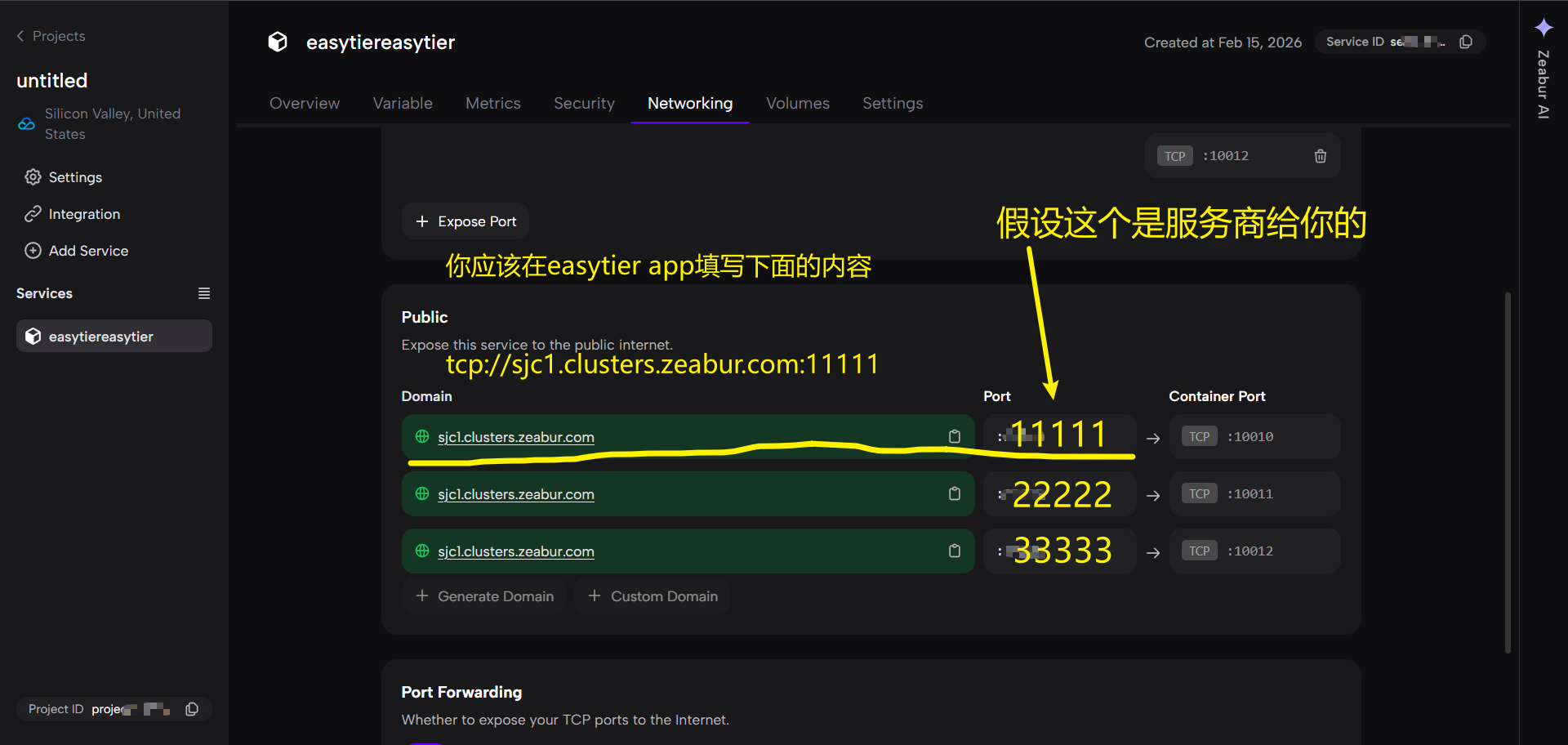
Task: Click the Silicon Valley region cloud icon
Action: [x=27, y=124]
